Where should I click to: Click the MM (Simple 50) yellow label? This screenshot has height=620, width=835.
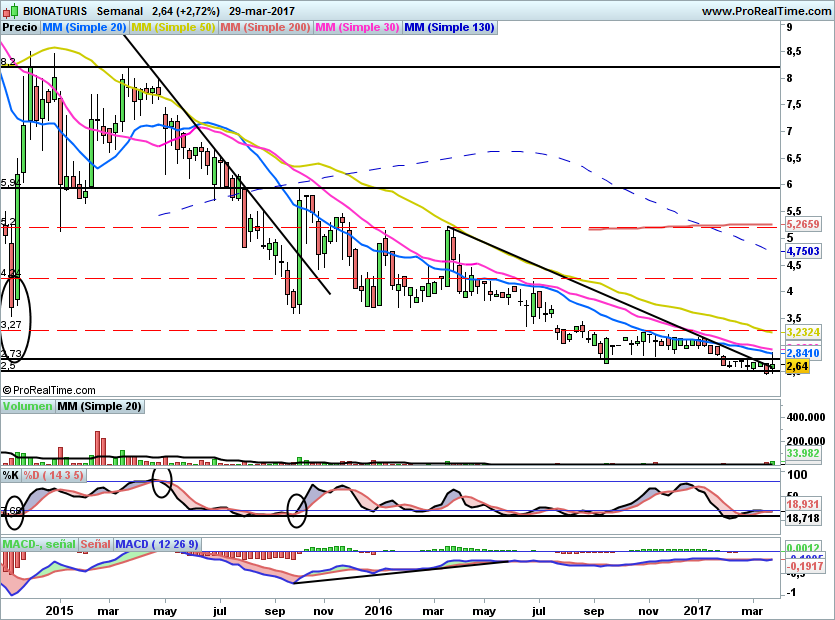[173, 27]
